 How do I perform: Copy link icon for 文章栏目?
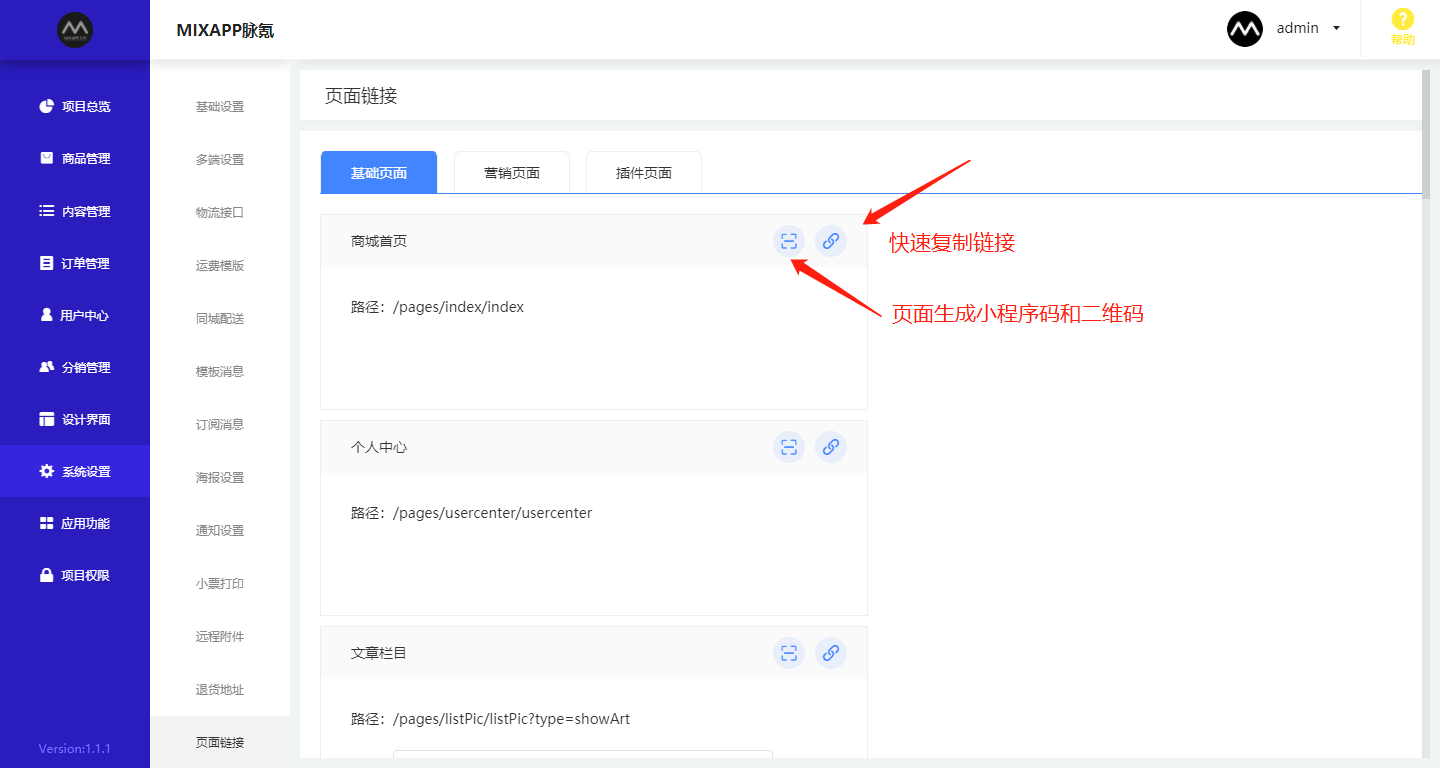click(x=830, y=653)
